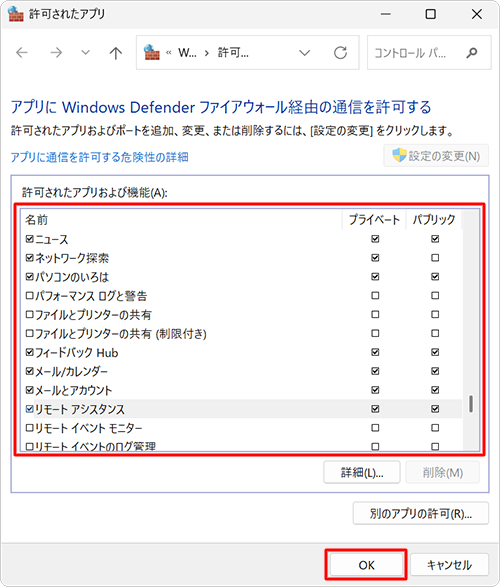The image size is (500, 587).
Task: Select the パソコンのいろは row text
Action: (x=72, y=277)
